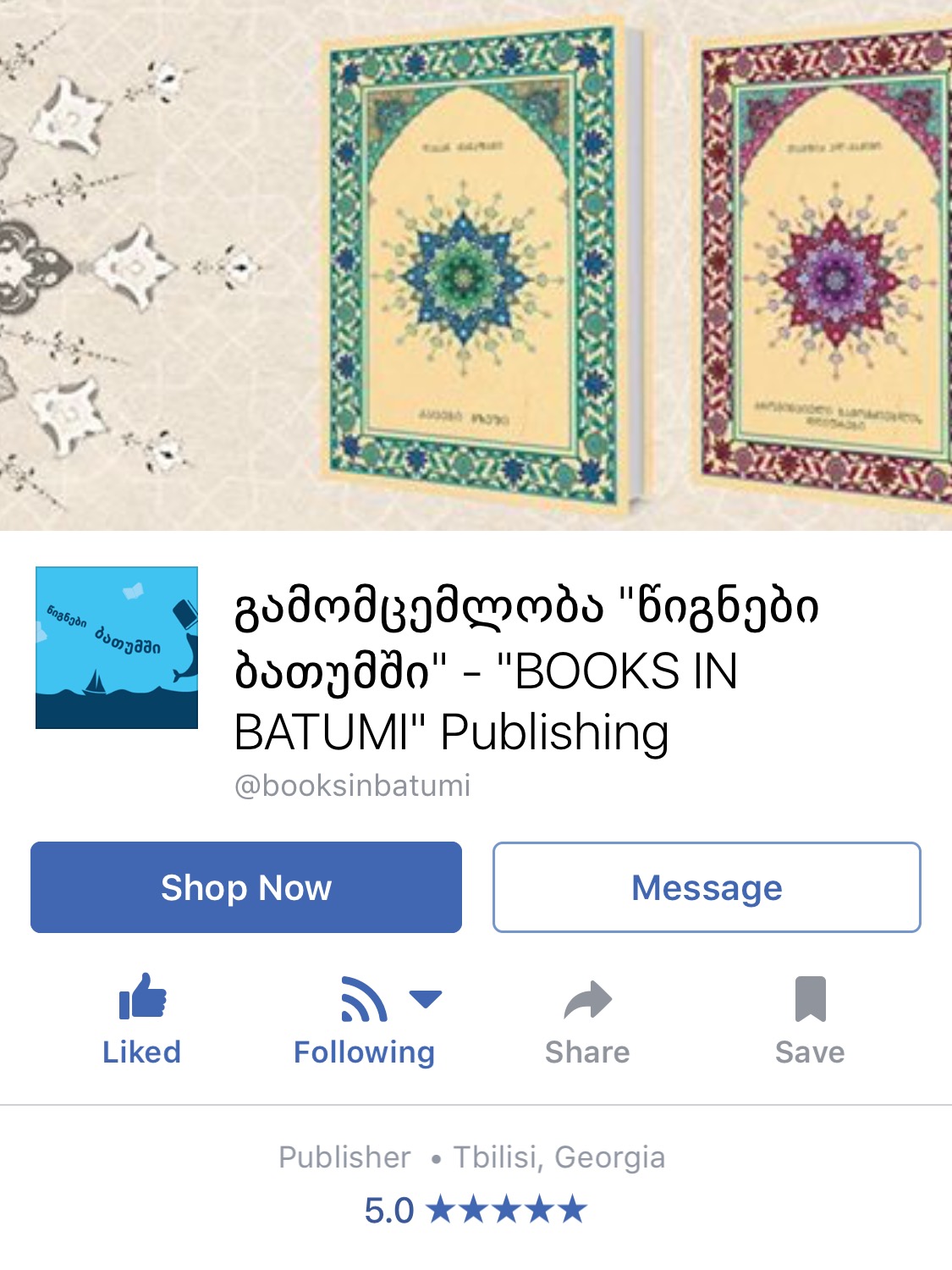Tap the Following RSS feed icon
The width and height of the screenshot is (952, 1270).
(x=364, y=998)
